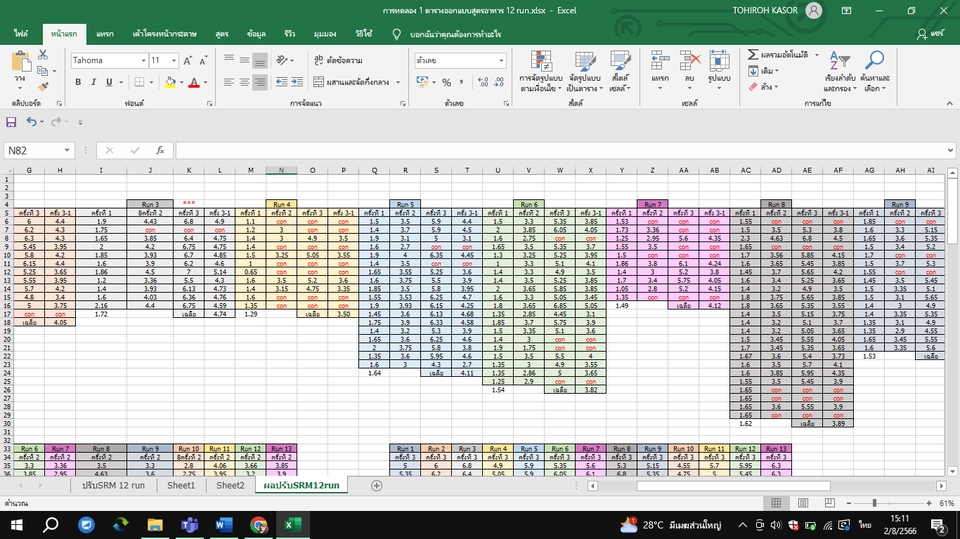
Task: Click the Insert cells icon
Action: click(660, 62)
